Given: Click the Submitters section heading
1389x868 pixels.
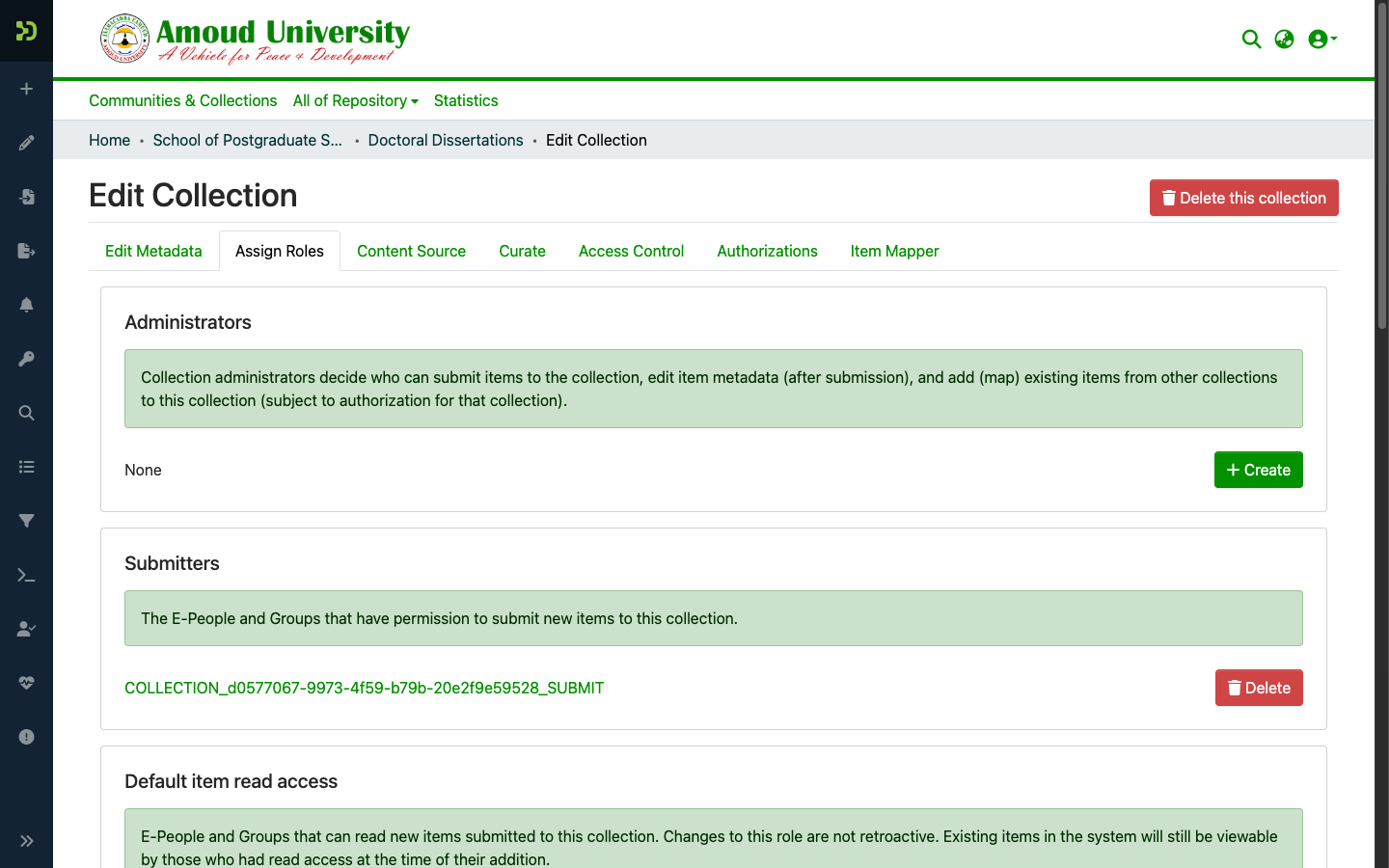Looking at the screenshot, I should point(172,563).
